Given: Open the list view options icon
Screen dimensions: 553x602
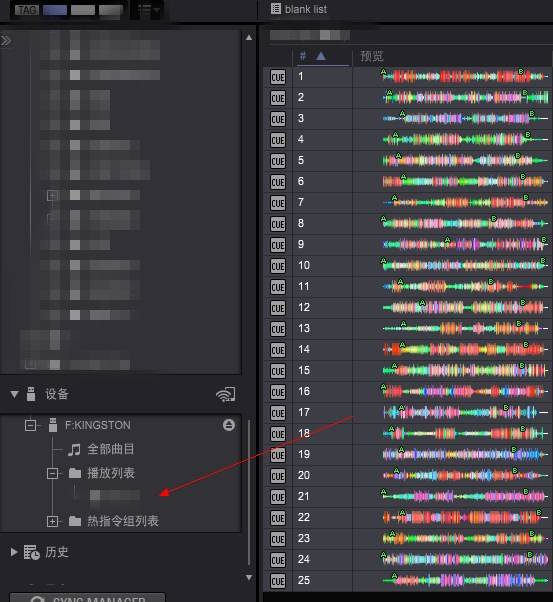Looking at the screenshot, I should tap(148, 10).
